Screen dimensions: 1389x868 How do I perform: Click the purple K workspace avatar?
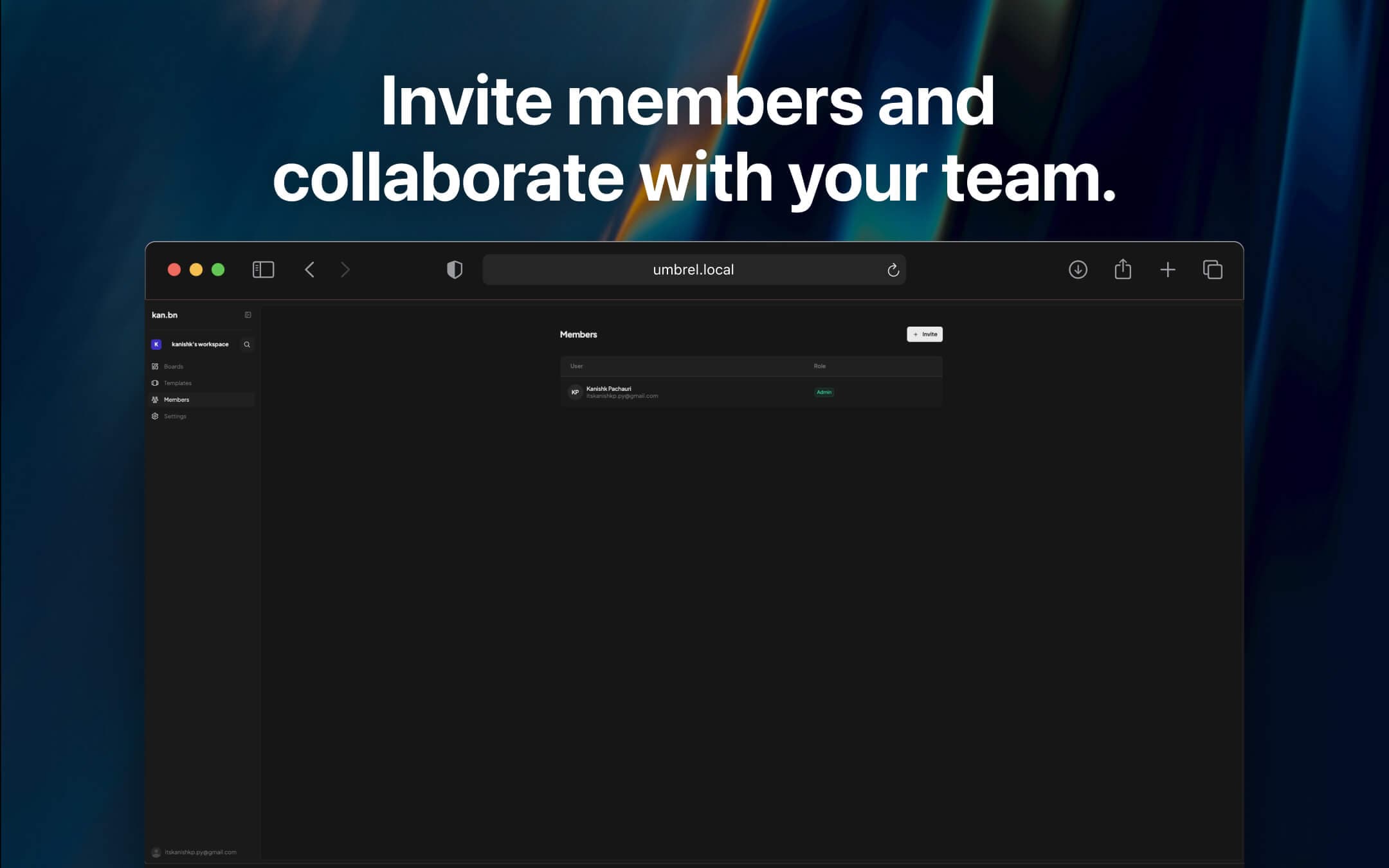[x=156, y=345]
